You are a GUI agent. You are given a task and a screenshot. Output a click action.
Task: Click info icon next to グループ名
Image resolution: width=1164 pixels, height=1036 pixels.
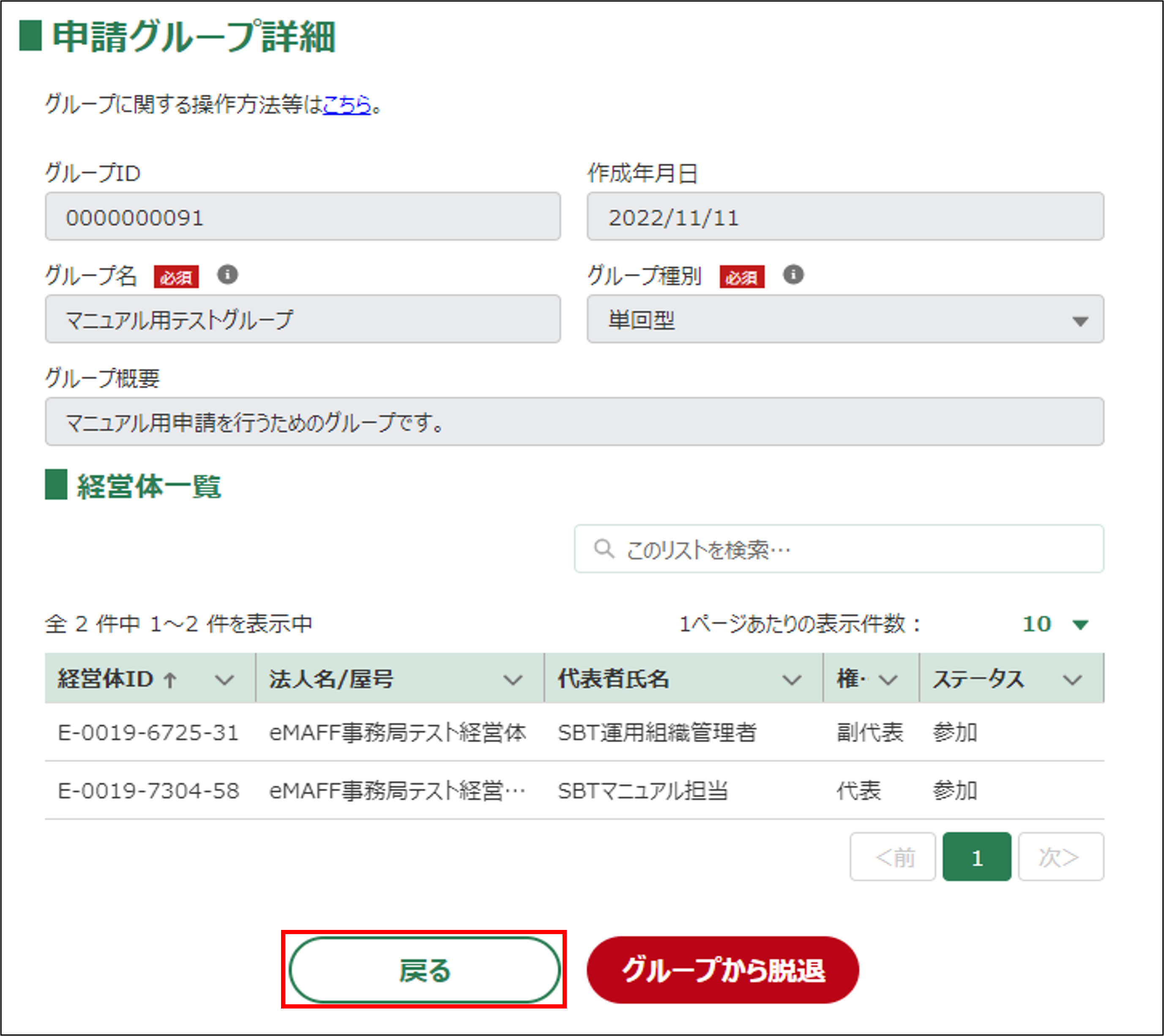coord(227,275)
